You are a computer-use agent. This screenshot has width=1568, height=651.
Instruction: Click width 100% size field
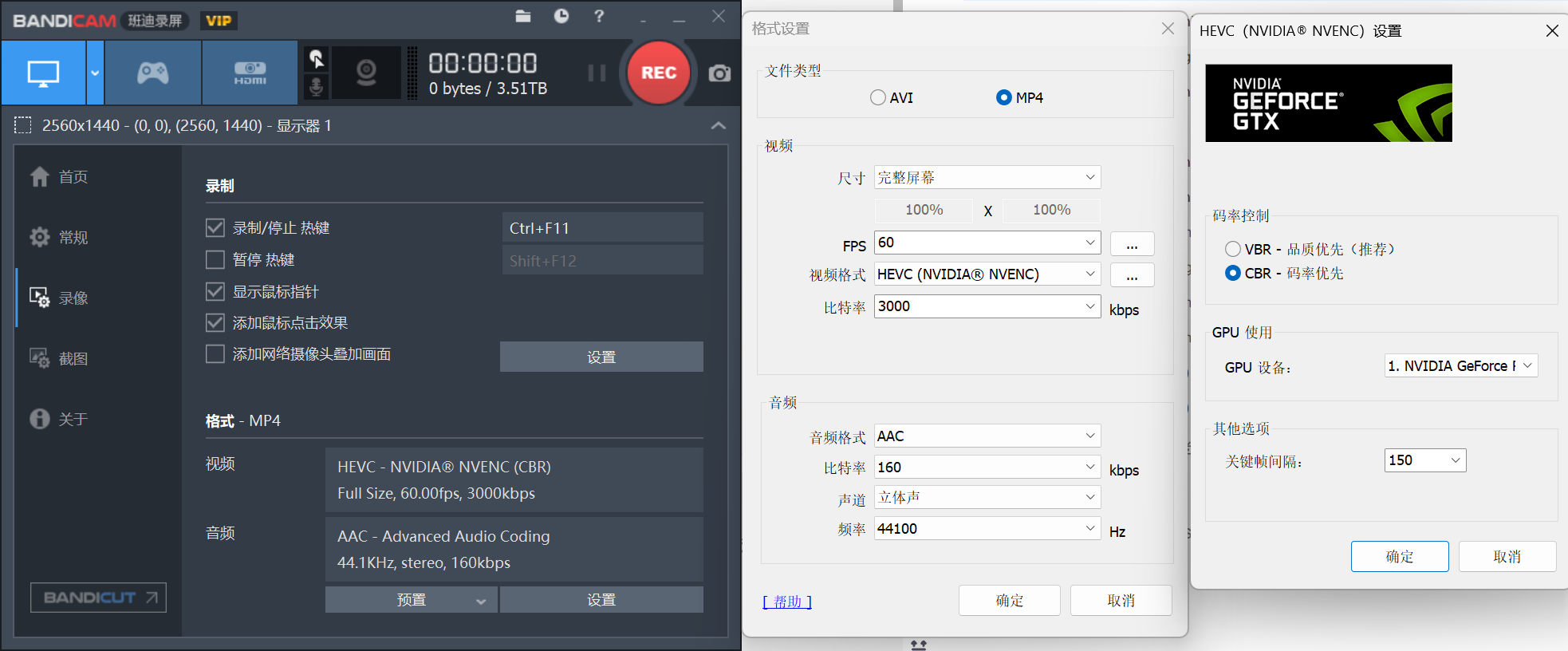click(924, 210)
